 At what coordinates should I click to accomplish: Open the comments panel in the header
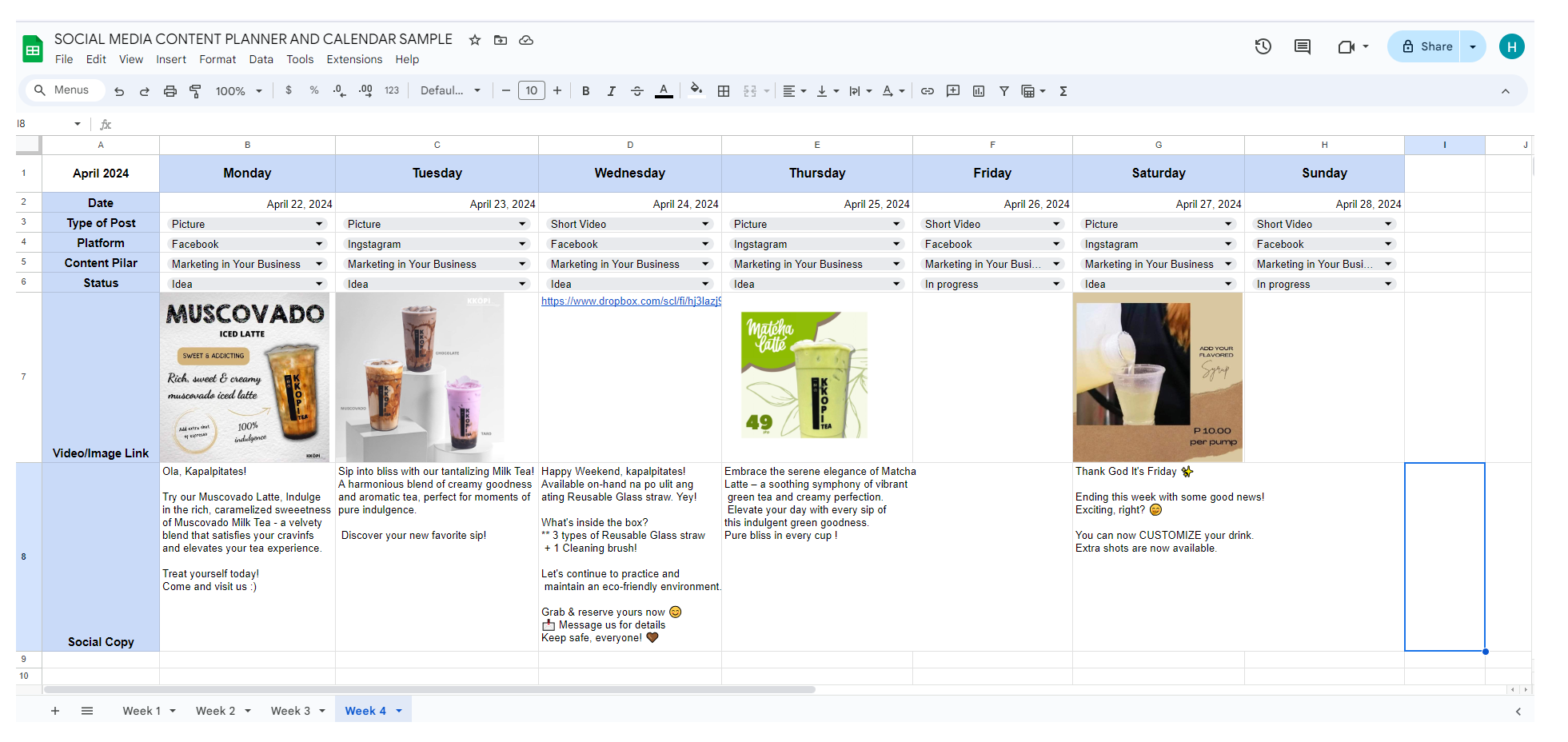[1303, 46]
